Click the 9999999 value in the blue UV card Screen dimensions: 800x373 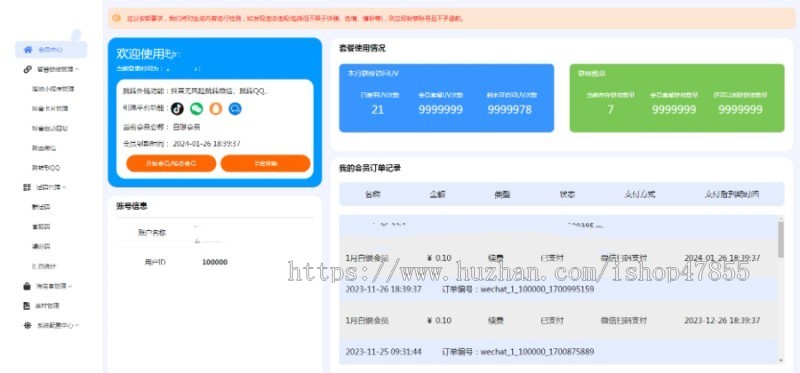441,110
